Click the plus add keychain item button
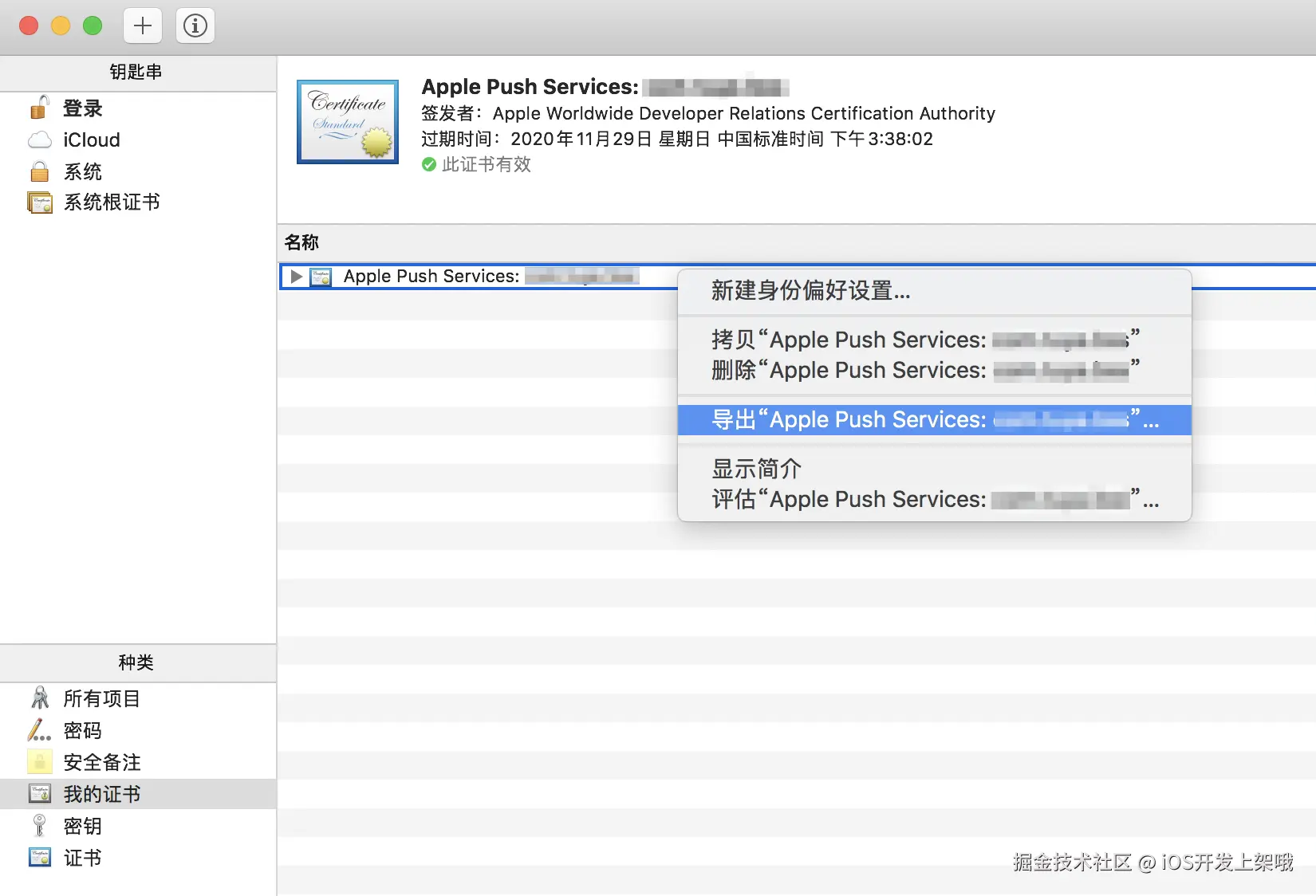Viewport: 1316px width, 896px height. (143, 26)
